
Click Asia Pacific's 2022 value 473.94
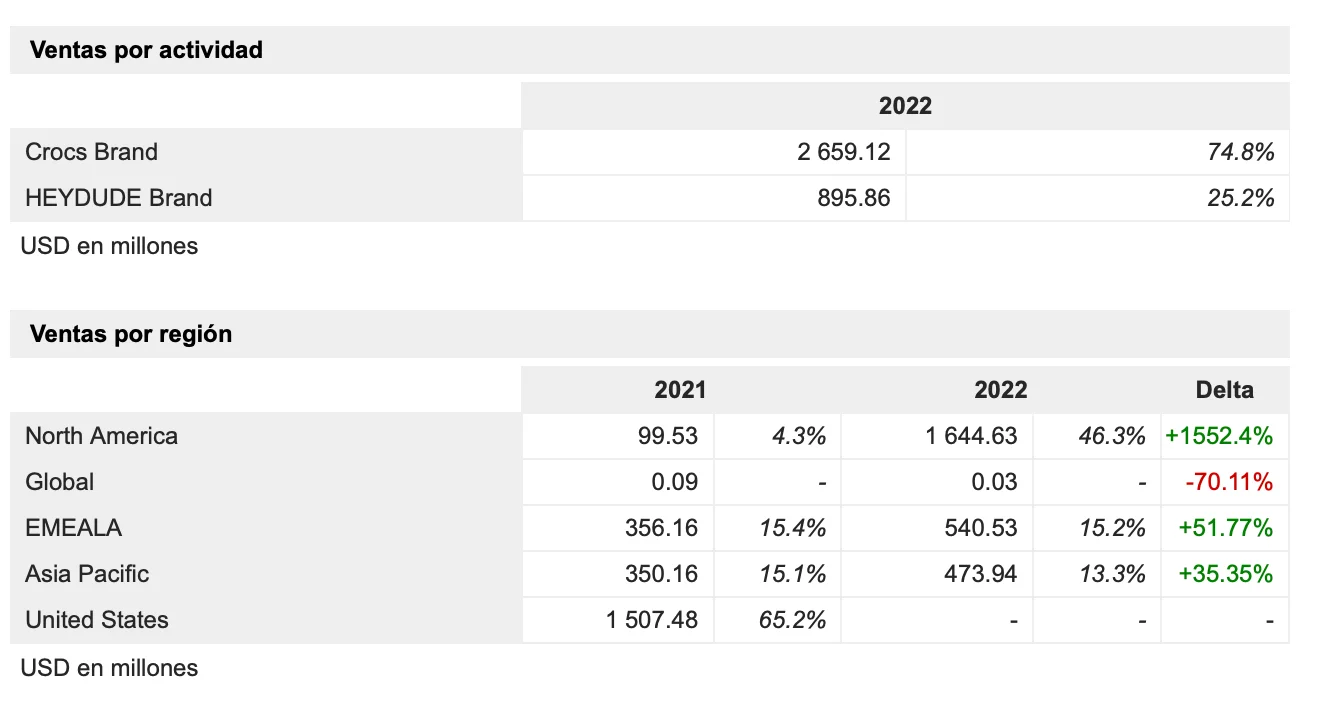pyautogui.click(x=981, y=574)
